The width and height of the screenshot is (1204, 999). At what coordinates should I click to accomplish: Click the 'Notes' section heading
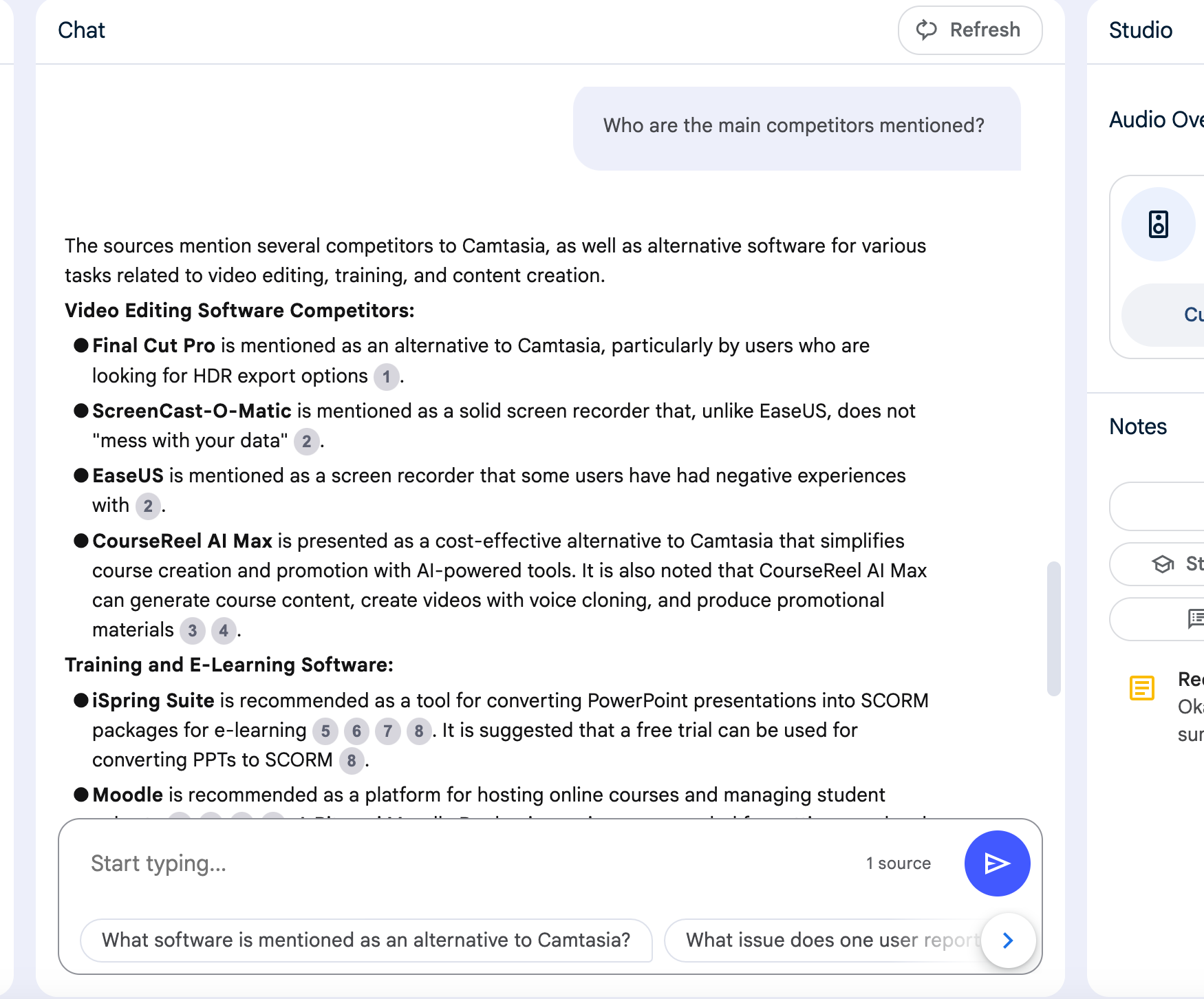(1138, 427)
